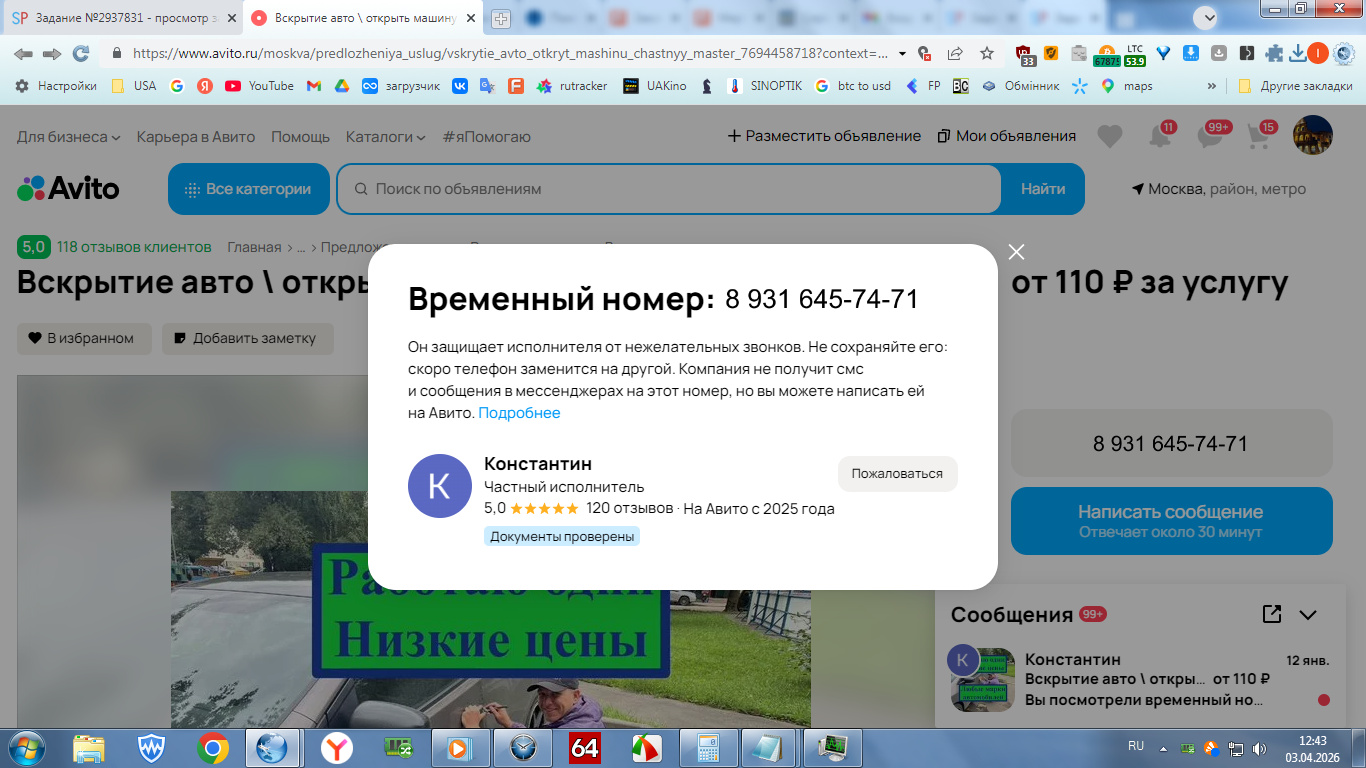
Task: Expand the Каталоги dropdown
Action: 385,136
